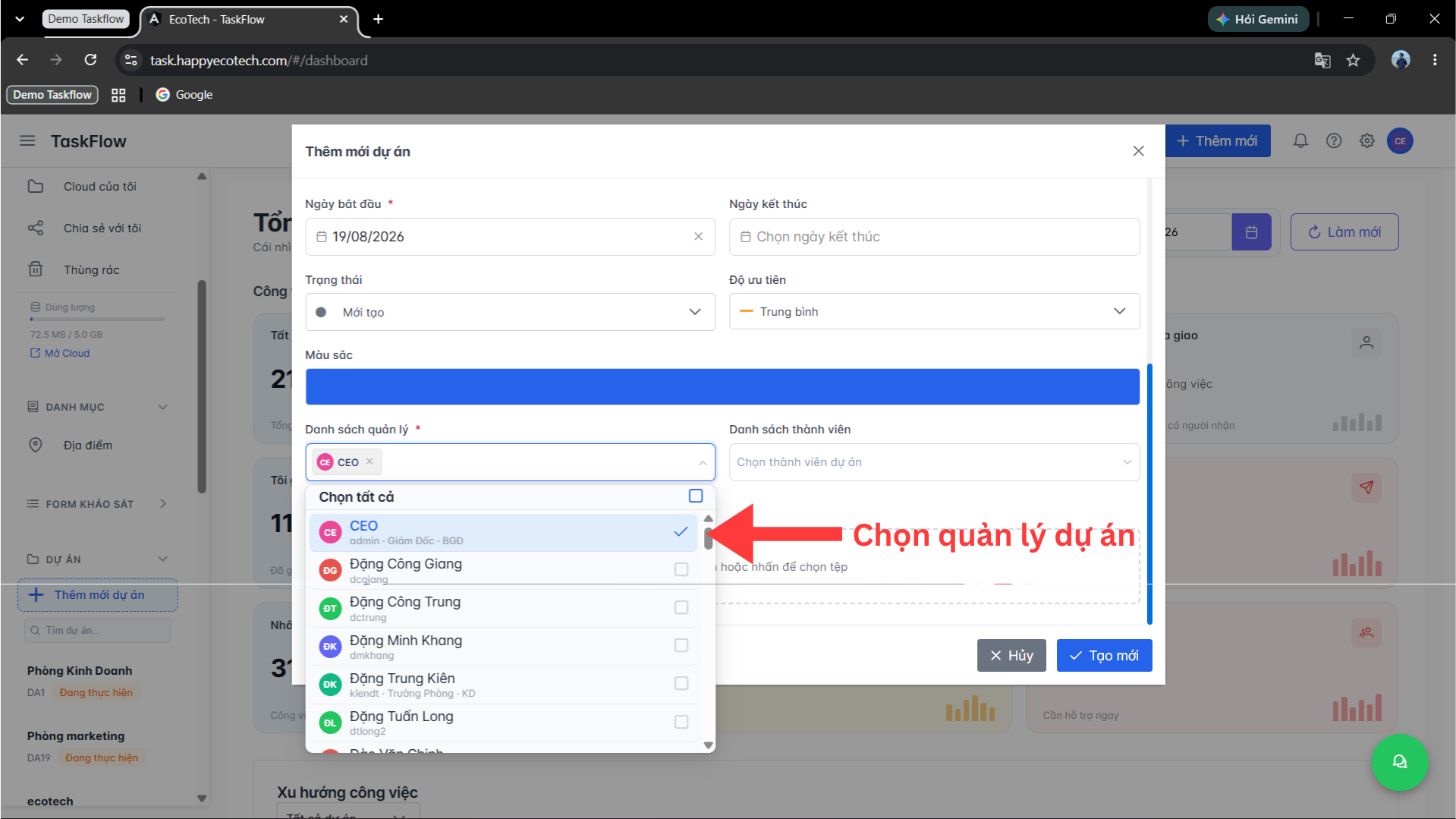This screenshot has height=819, width=1456.
Task: Open the Mở Cloud link
Action: click(x=60, y=353)
